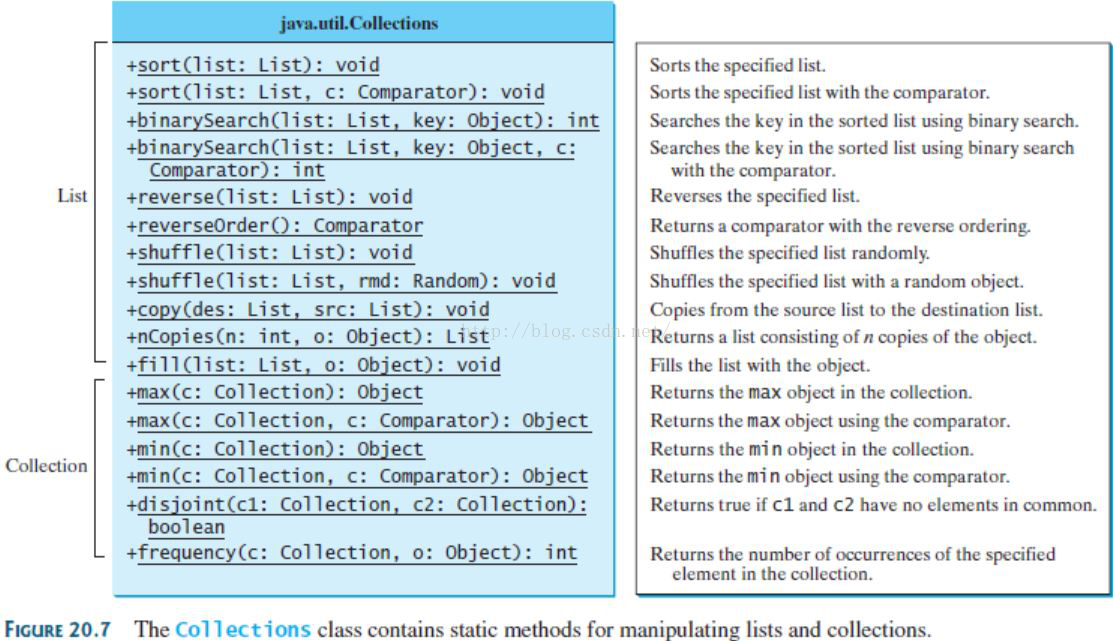
Task: Click the 'List' group label
Action: [x=72, y=196]
